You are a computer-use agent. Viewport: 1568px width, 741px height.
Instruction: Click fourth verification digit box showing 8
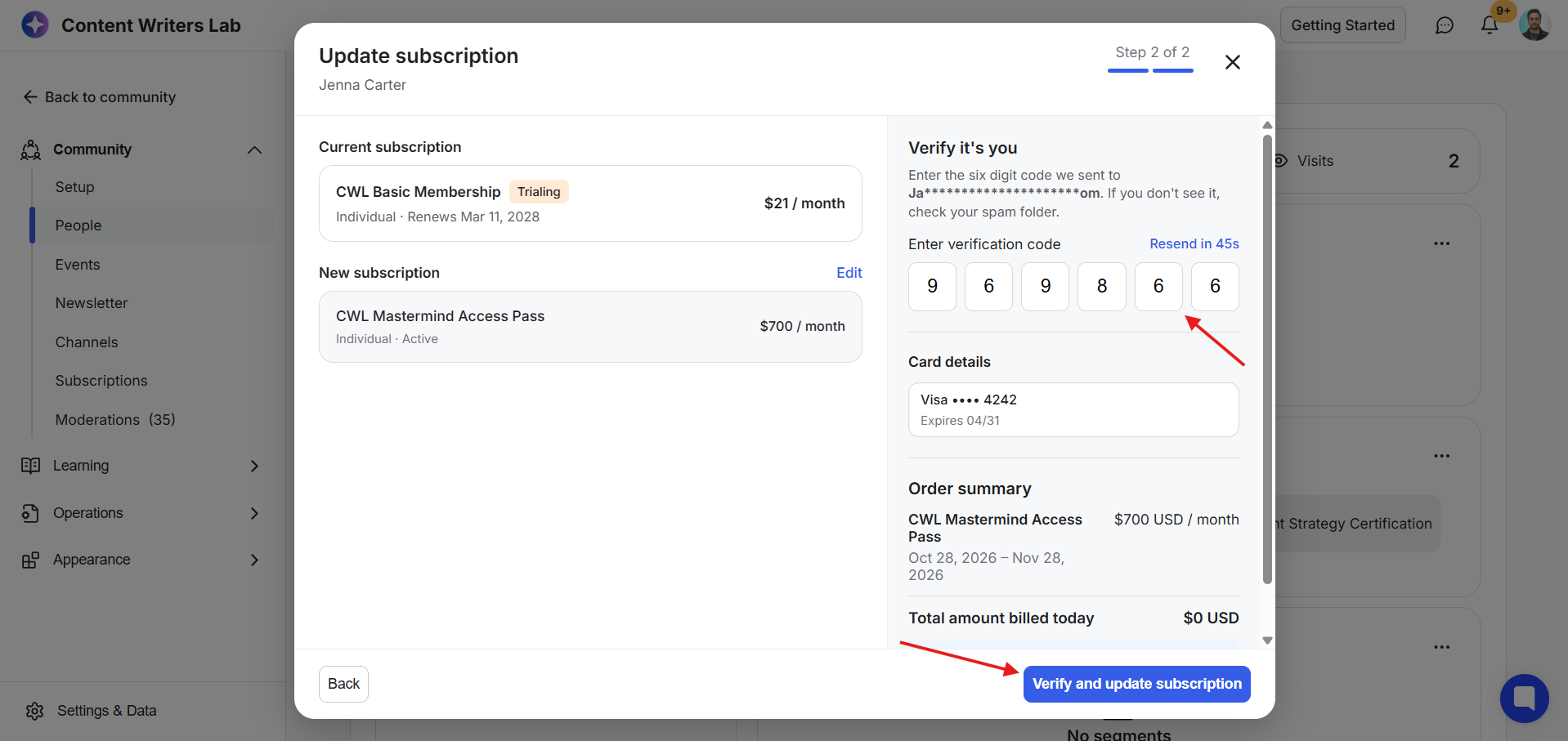1101,287
